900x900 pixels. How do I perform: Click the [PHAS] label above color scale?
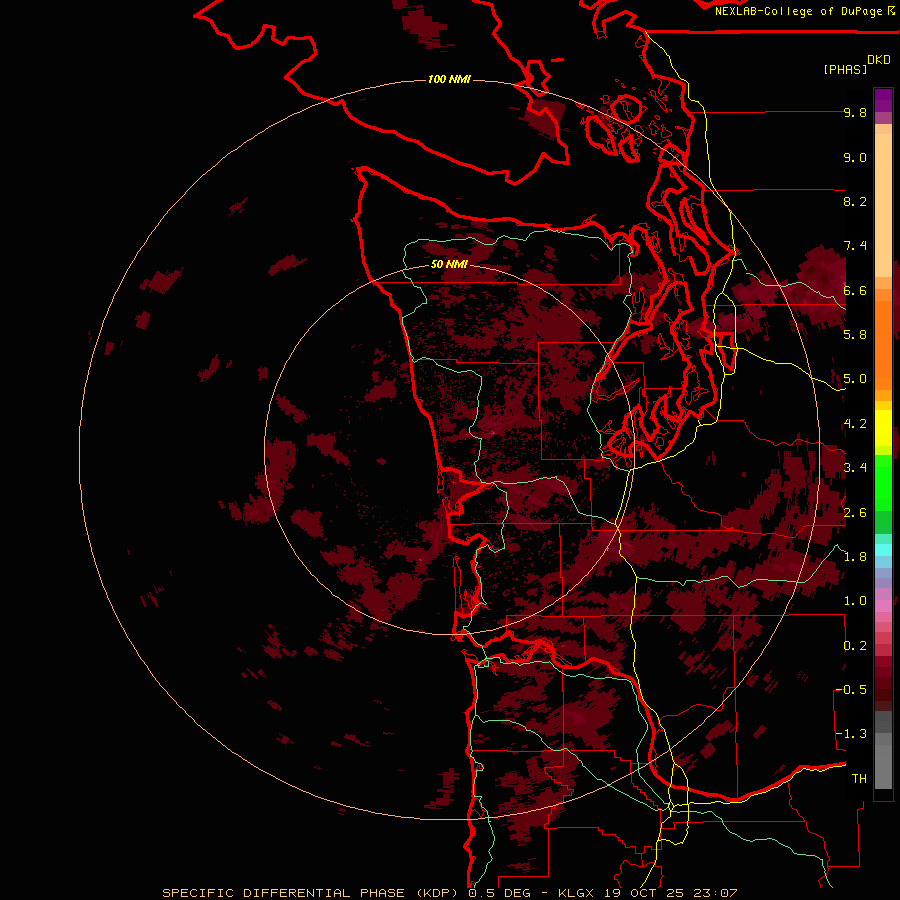pyautogui.click(x=845, y=69)
